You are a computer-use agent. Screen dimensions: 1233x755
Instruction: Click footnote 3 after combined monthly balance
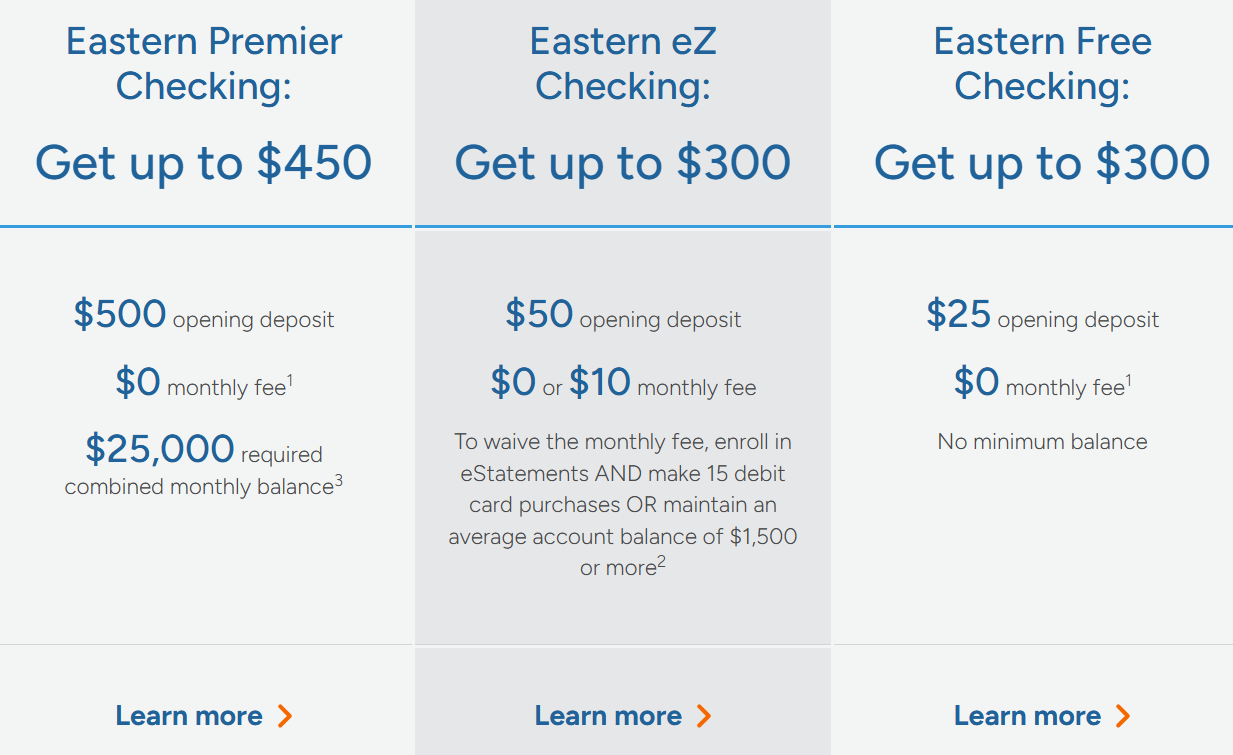click(339, 481)
